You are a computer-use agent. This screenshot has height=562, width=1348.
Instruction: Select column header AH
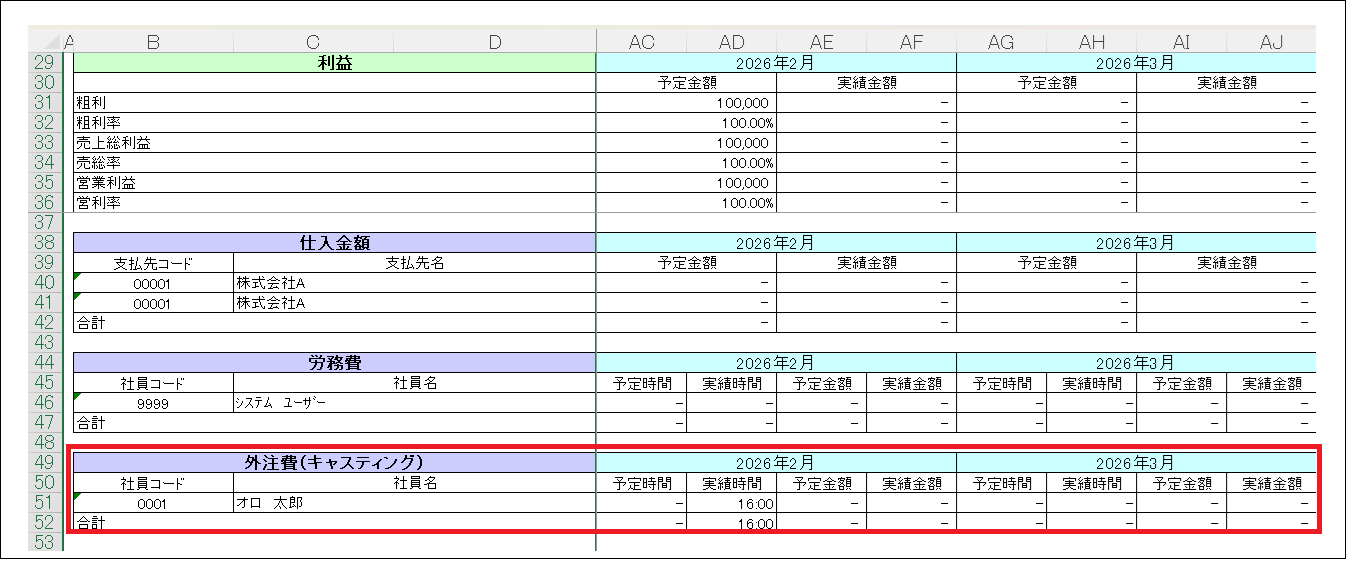(1091, 41)
